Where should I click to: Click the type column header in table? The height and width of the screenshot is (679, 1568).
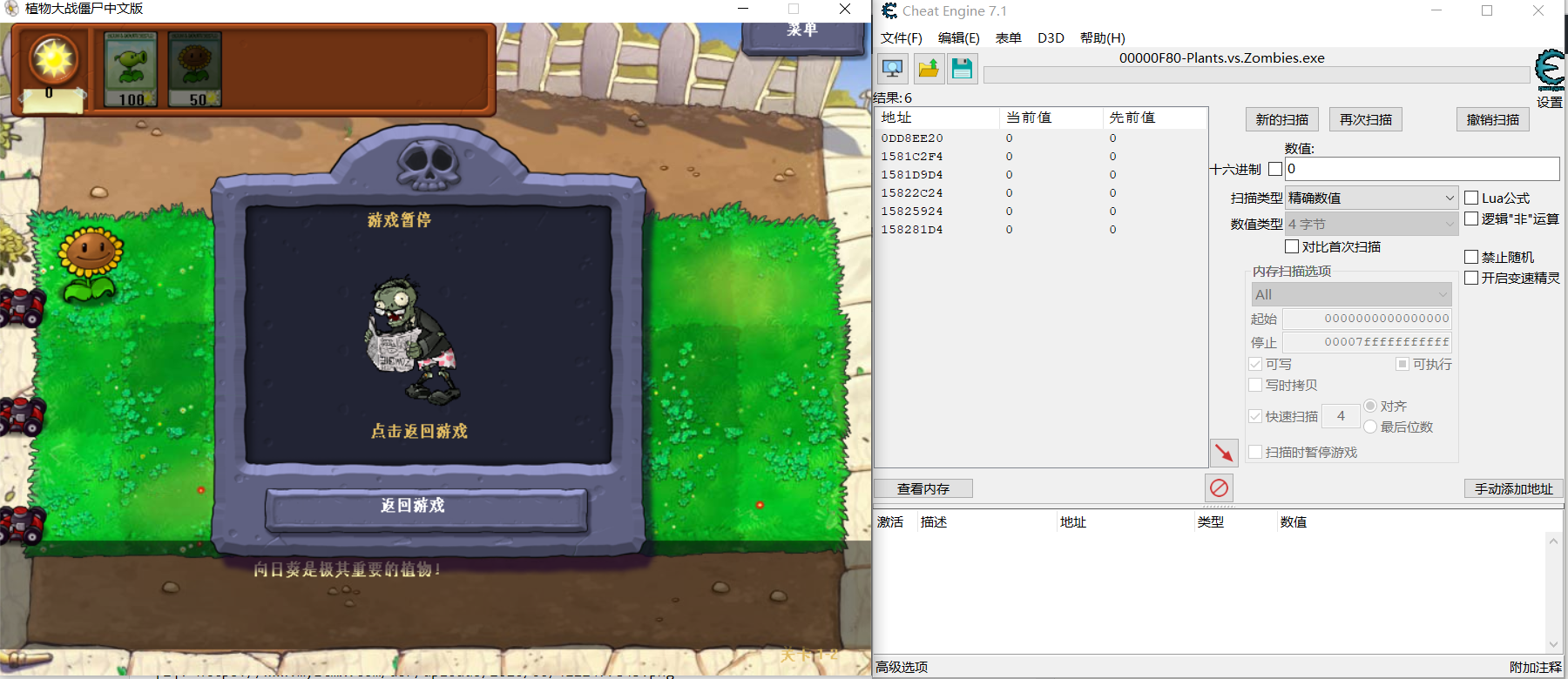pyautogui.click(x=1234, y=521)
